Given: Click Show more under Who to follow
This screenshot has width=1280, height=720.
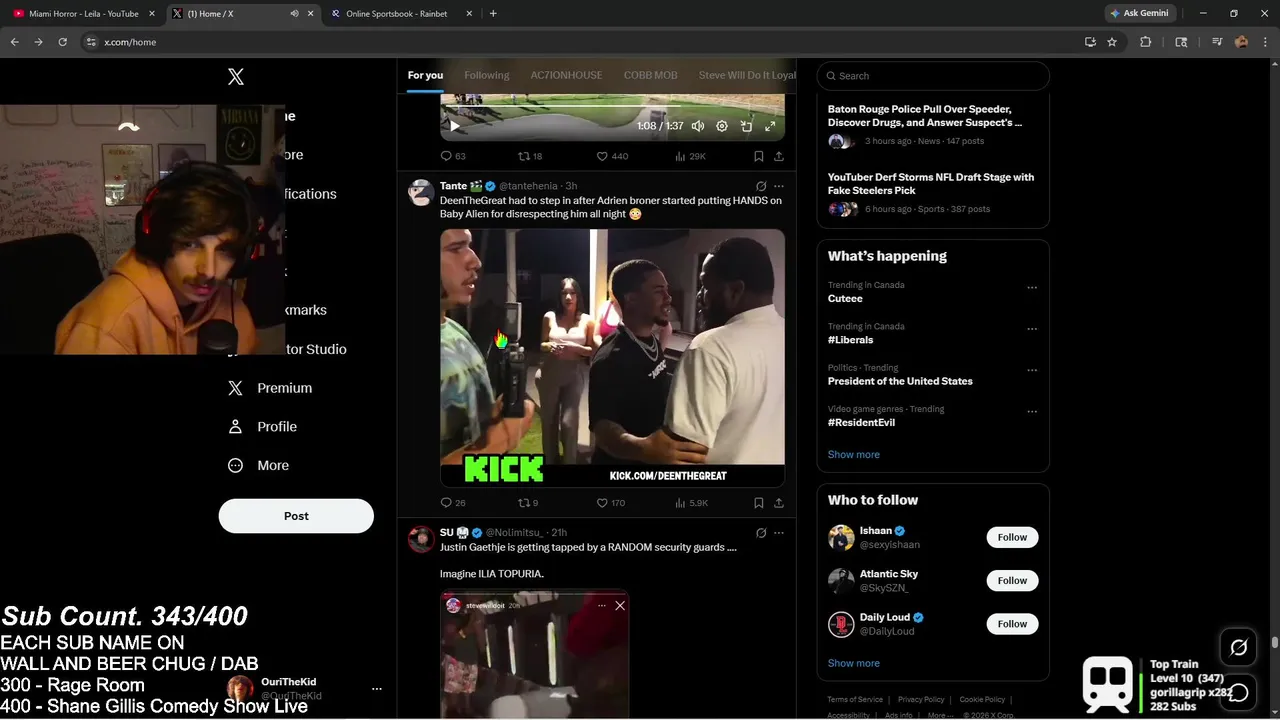Looking at the screenshot, I should click(853, 664).
